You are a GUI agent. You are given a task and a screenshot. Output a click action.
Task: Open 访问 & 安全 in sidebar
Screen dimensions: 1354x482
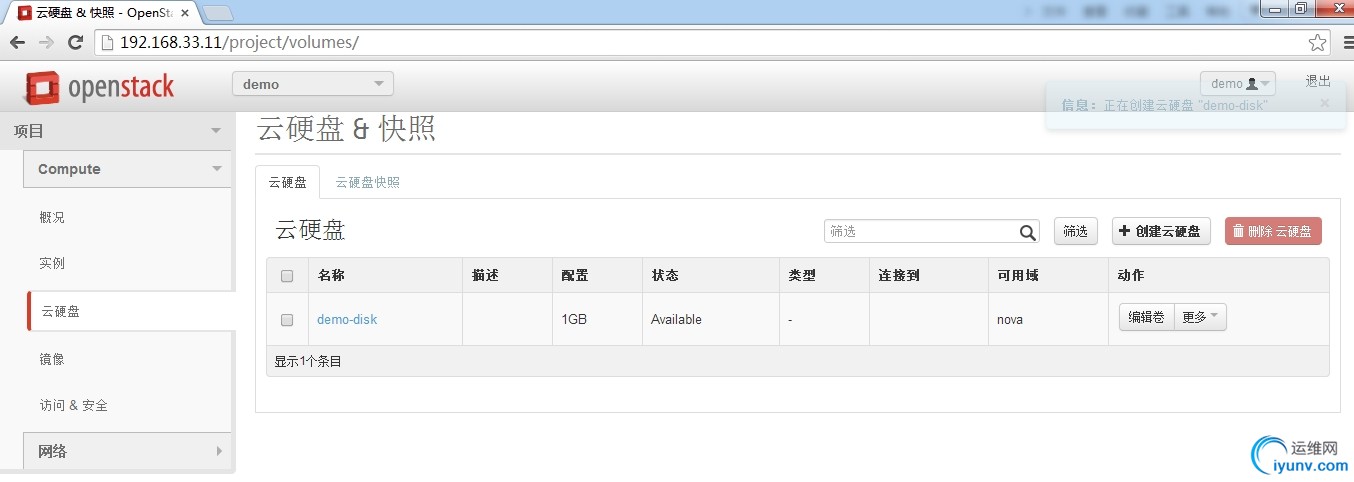coord(73,405)
